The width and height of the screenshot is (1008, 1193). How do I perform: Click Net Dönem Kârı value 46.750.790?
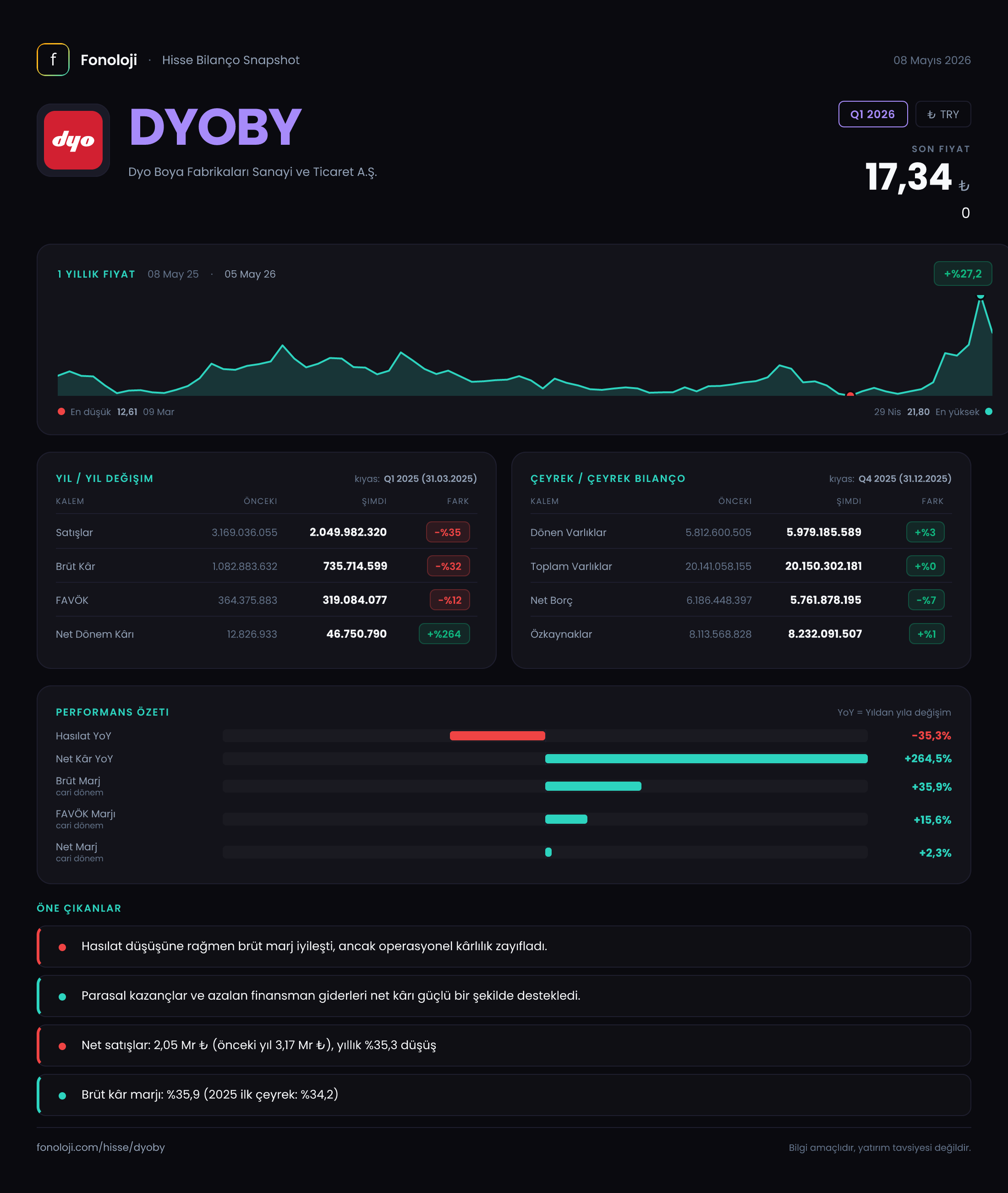(x=356, y=634)
